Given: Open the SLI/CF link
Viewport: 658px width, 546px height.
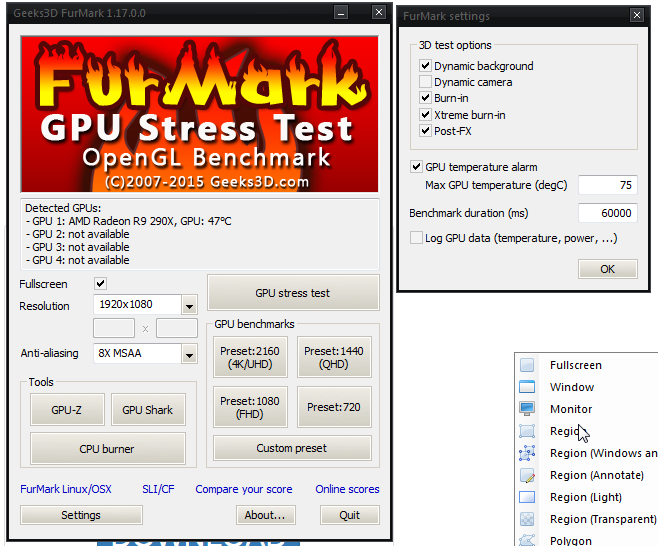Looking at the screenshot, I should pos(158,489).
